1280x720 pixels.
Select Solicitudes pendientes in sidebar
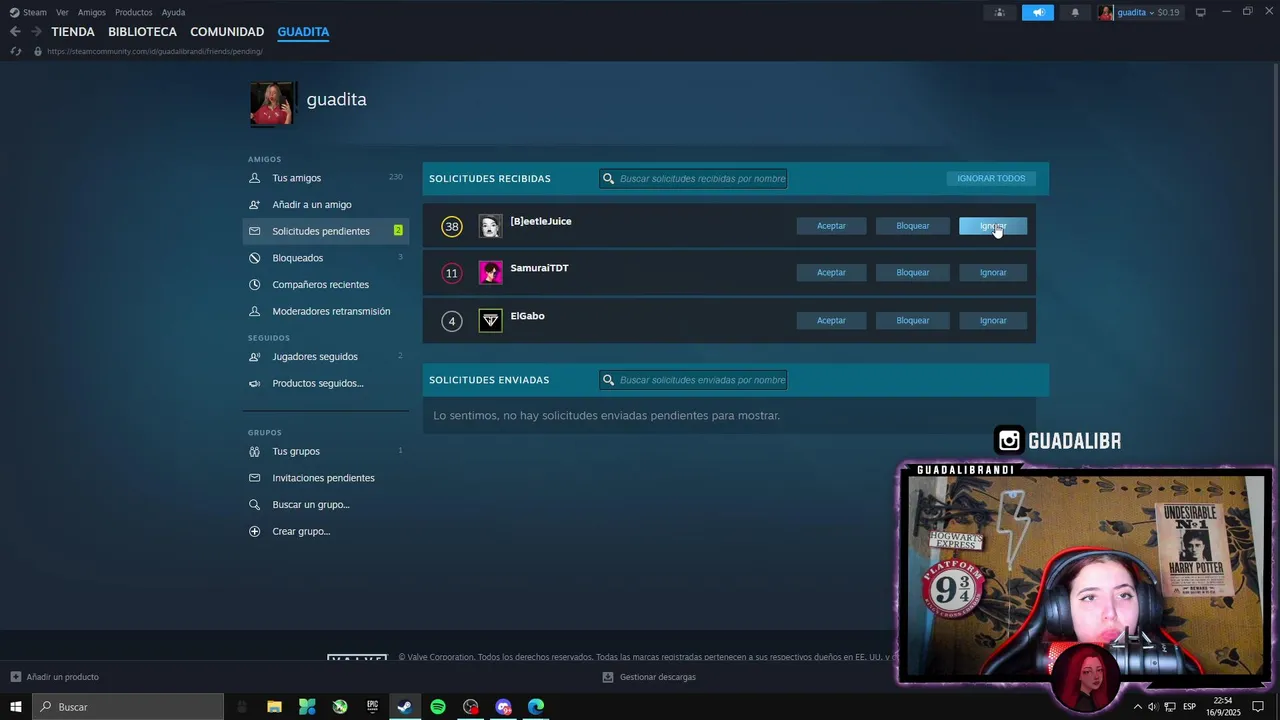[x=325, y=231]
